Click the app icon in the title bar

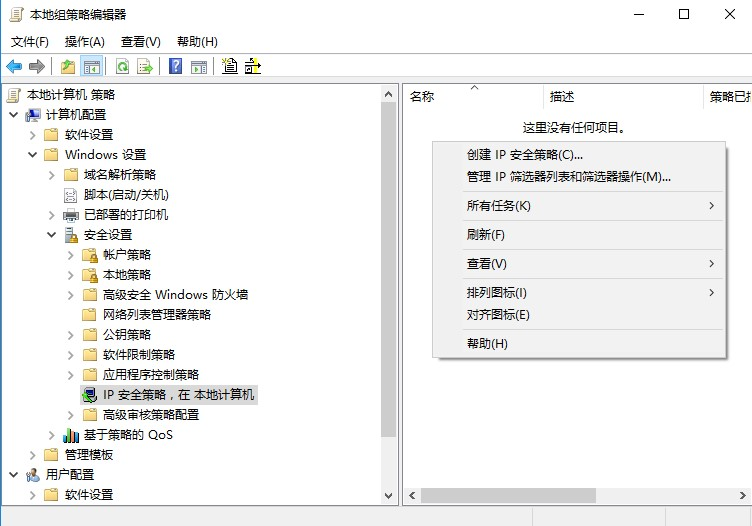(16, 15)
